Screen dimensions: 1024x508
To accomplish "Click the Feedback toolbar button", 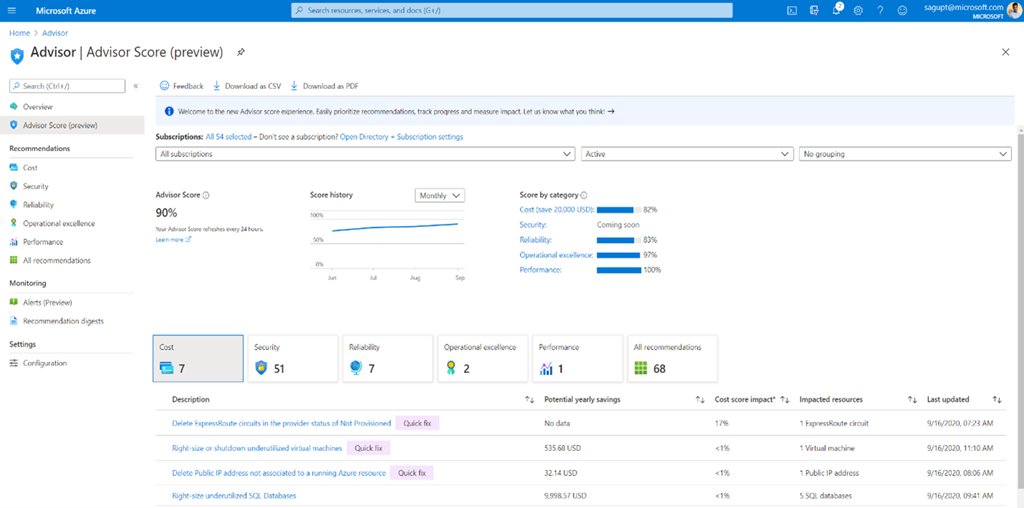I will (182, 86).
